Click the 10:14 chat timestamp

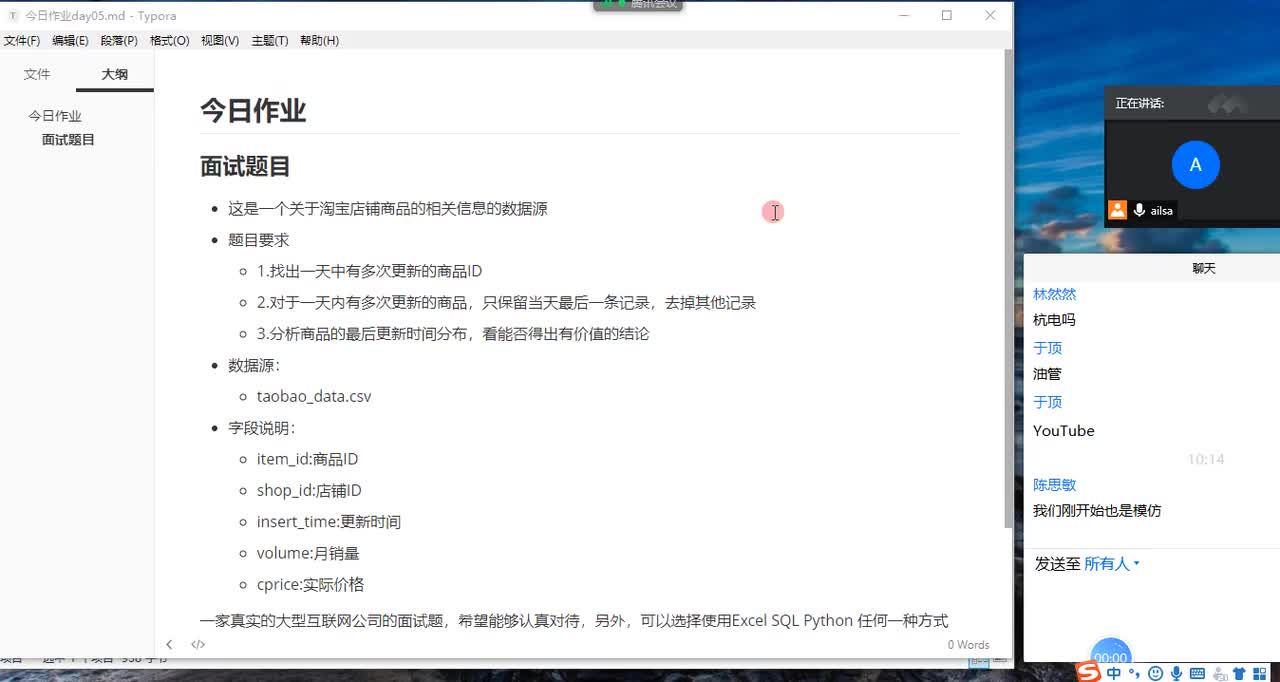pos(1206,460)
